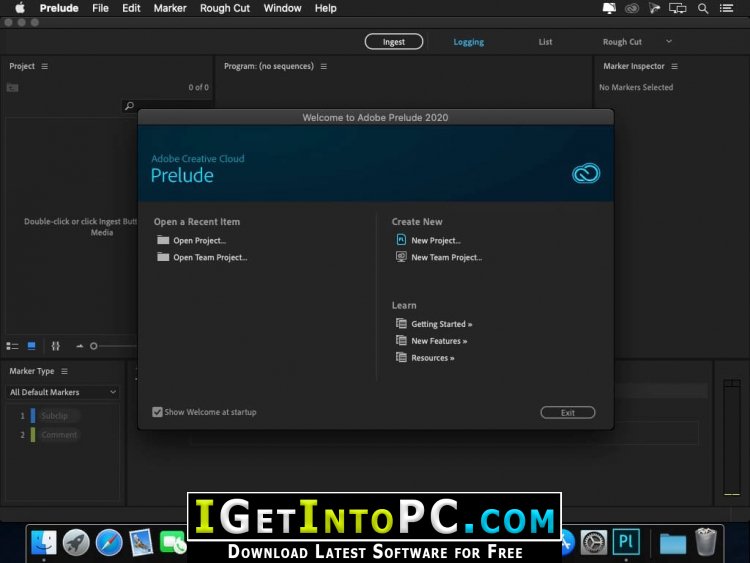Open Notification Center list icon
This screenshot has width=750, height=563.
pos(727,8)
